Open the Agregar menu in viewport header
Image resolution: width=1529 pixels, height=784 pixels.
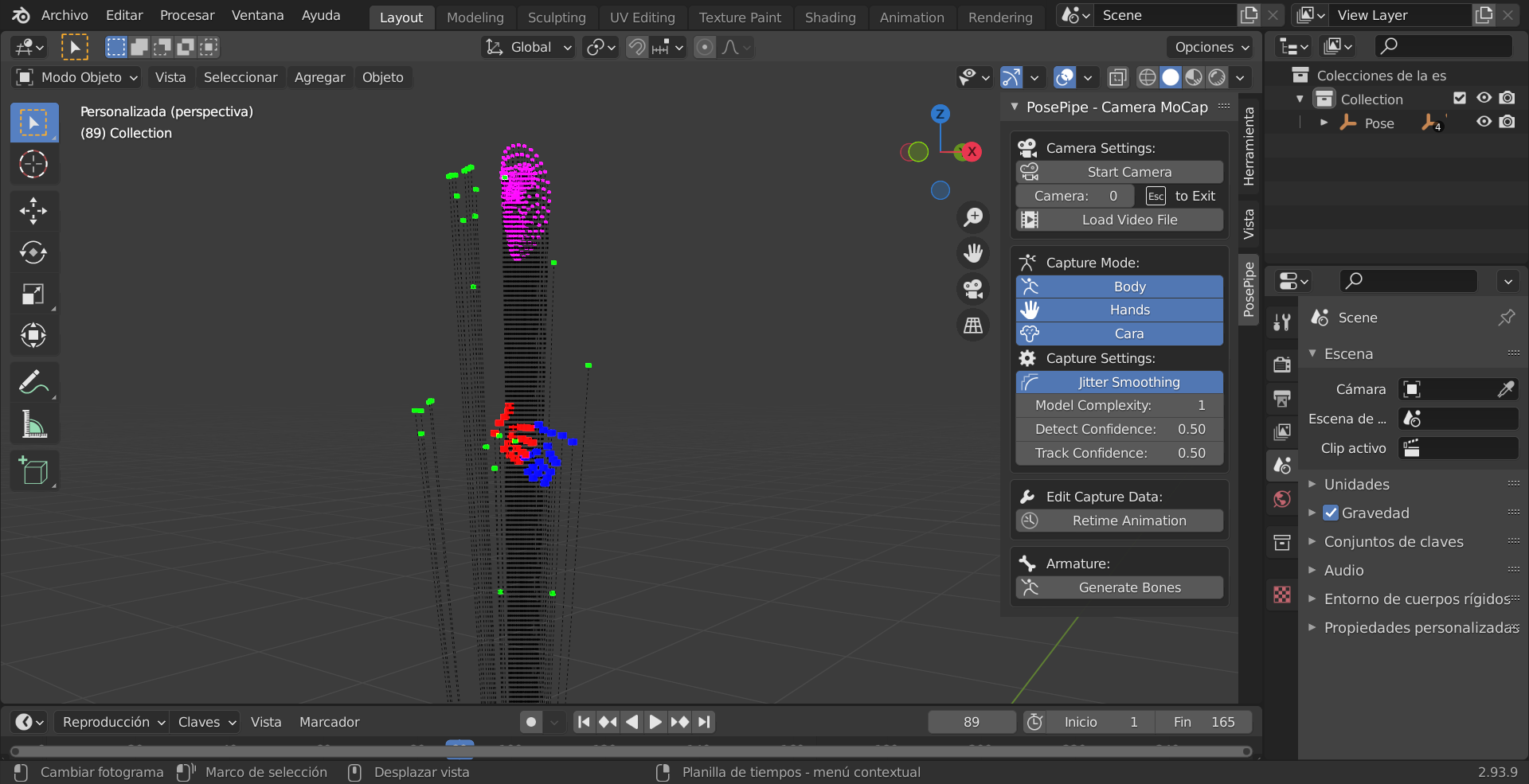point(319,77)
